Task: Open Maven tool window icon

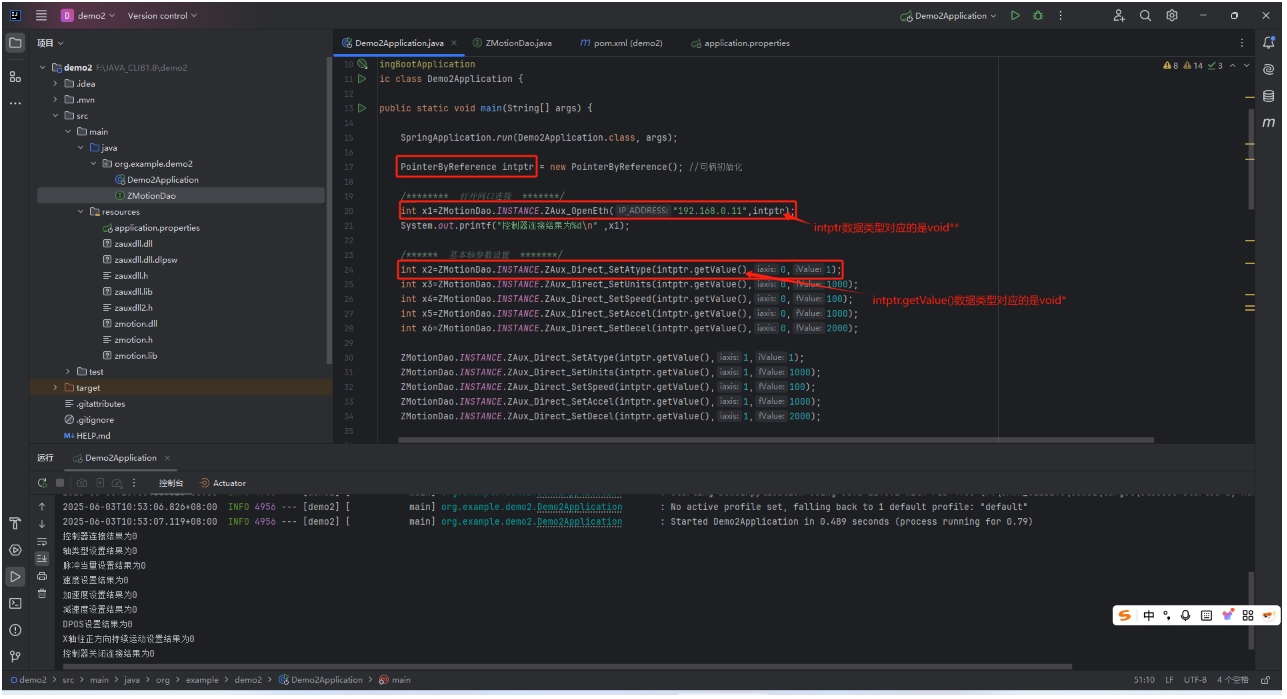Action: coord(1269,123)
